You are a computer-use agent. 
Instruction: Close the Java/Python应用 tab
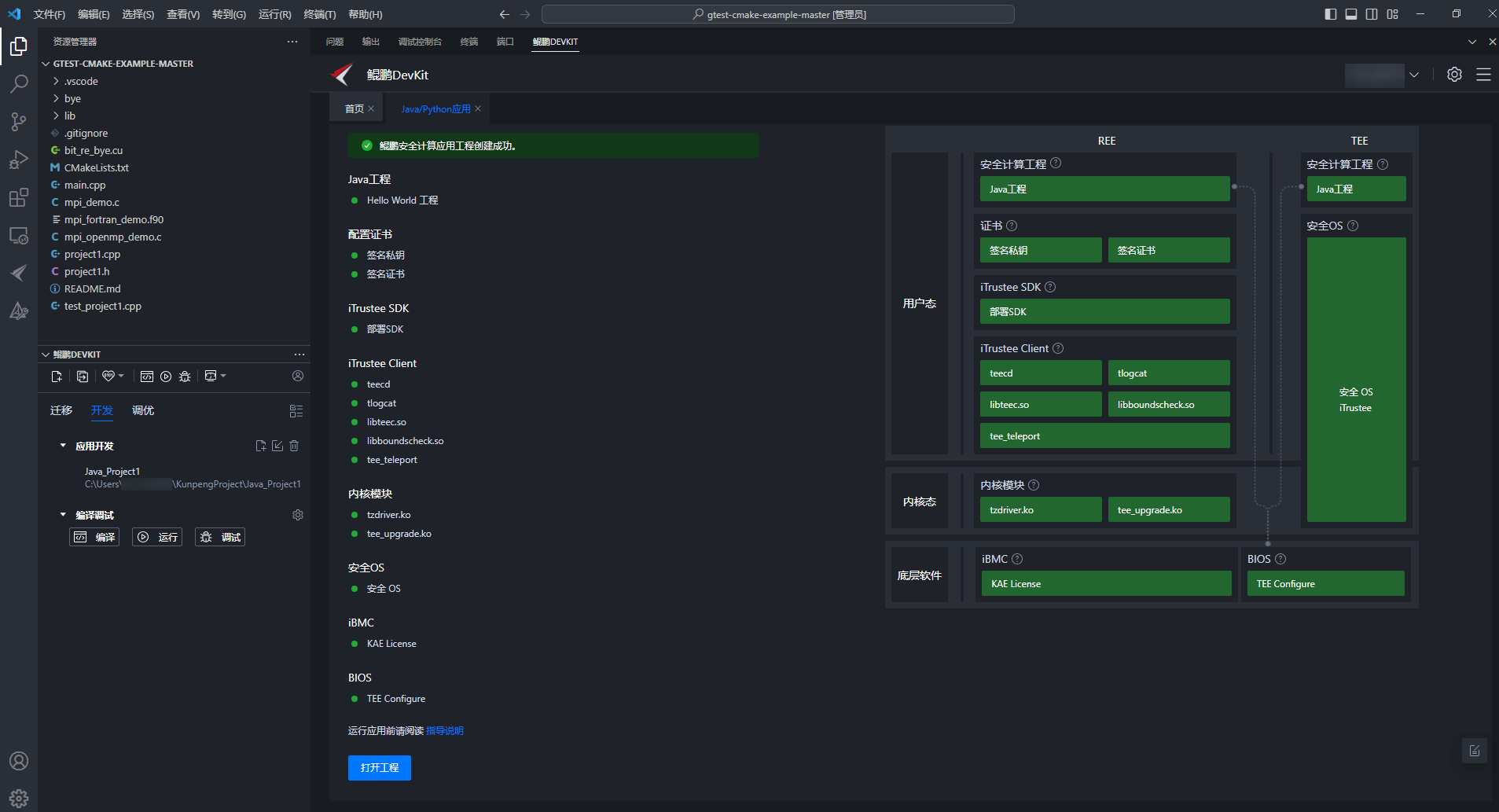point(478,108)
